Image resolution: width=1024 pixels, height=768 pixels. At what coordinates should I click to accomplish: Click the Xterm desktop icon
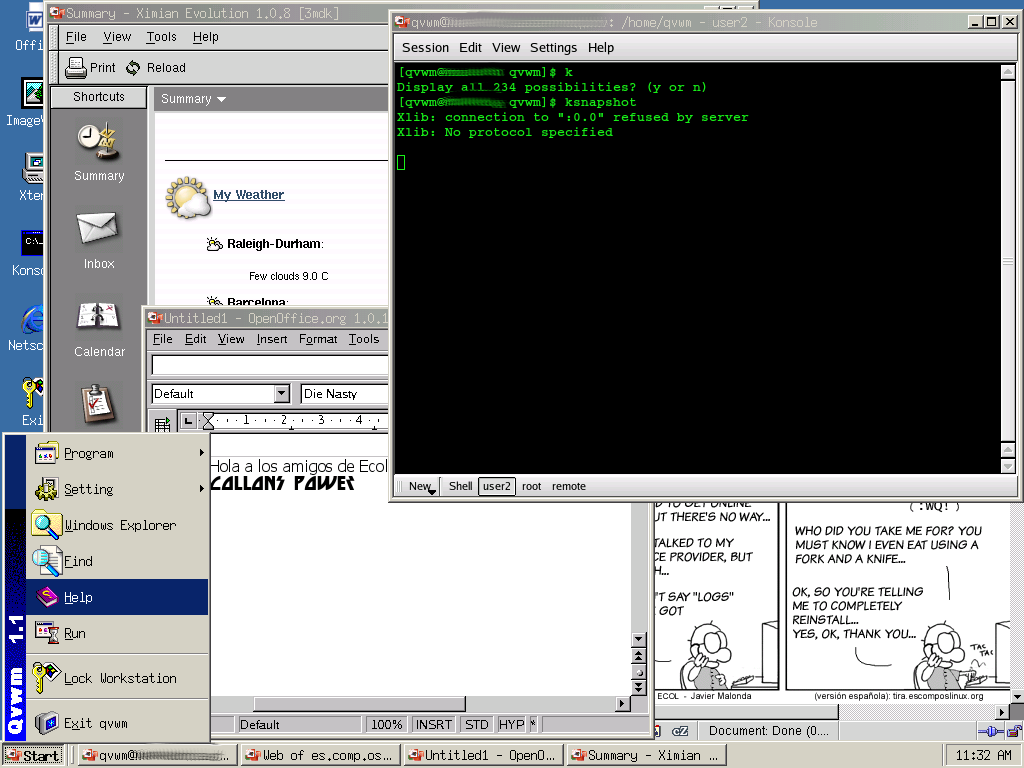tap(31, 167)
